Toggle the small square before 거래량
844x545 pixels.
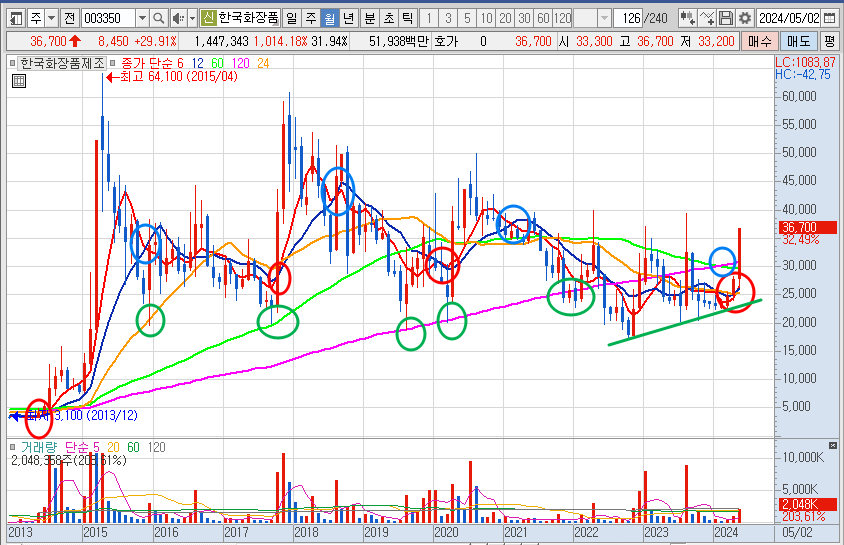12,447
